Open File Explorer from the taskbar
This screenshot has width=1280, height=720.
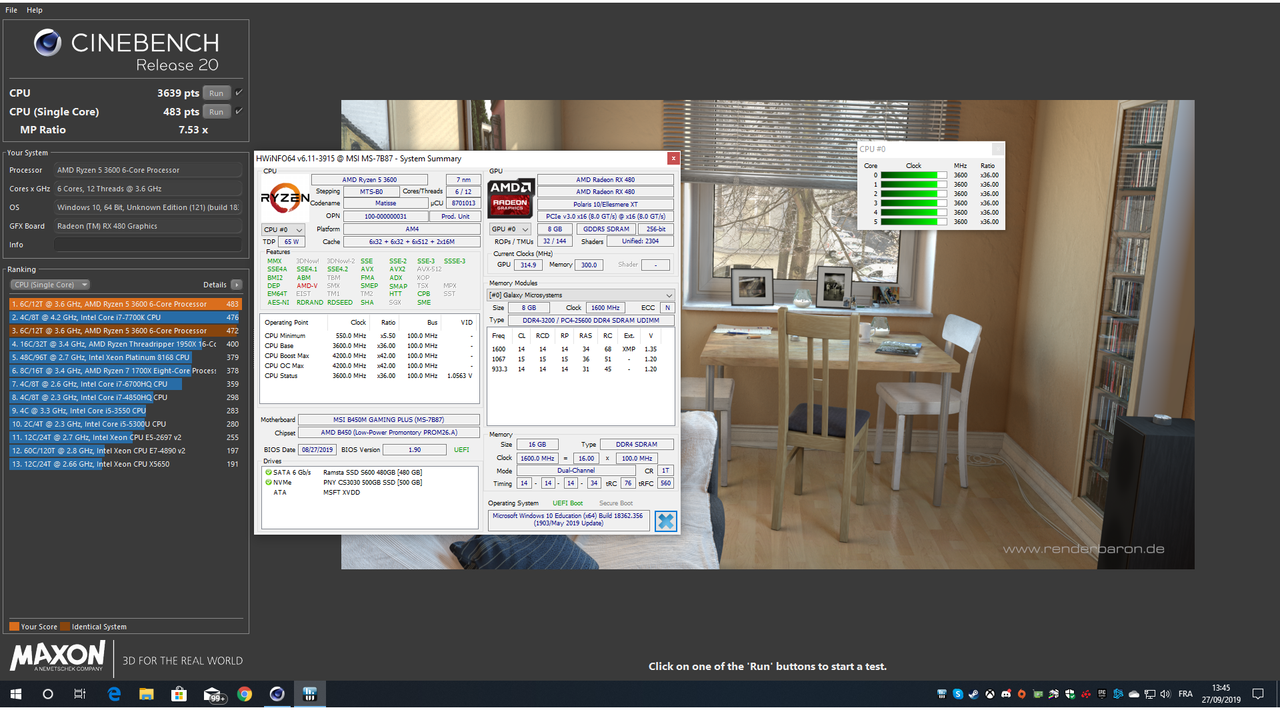click(146, 694)
